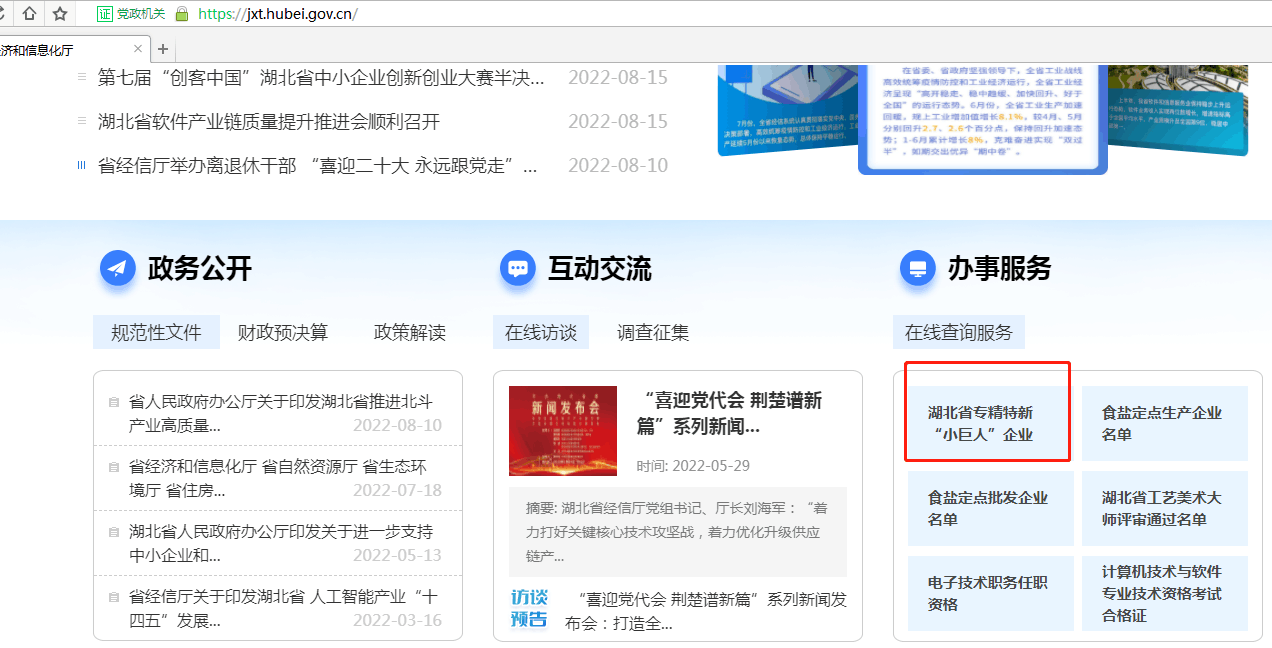
Task: Open the 省人民政府办公厅 北斗产业 document link
Action: pyautogui.click(x=280, y=413)
